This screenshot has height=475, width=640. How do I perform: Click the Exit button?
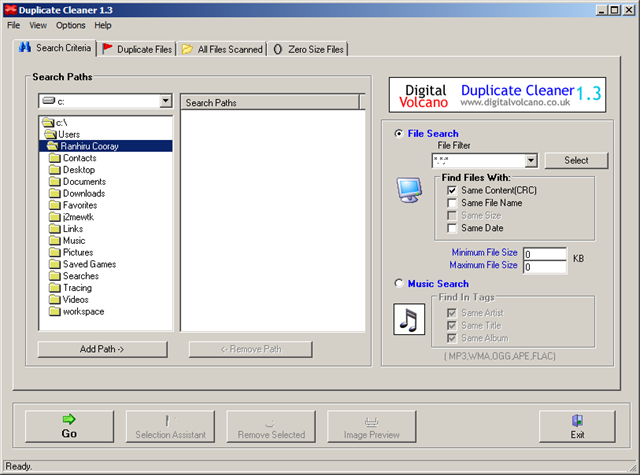[577, 426]
